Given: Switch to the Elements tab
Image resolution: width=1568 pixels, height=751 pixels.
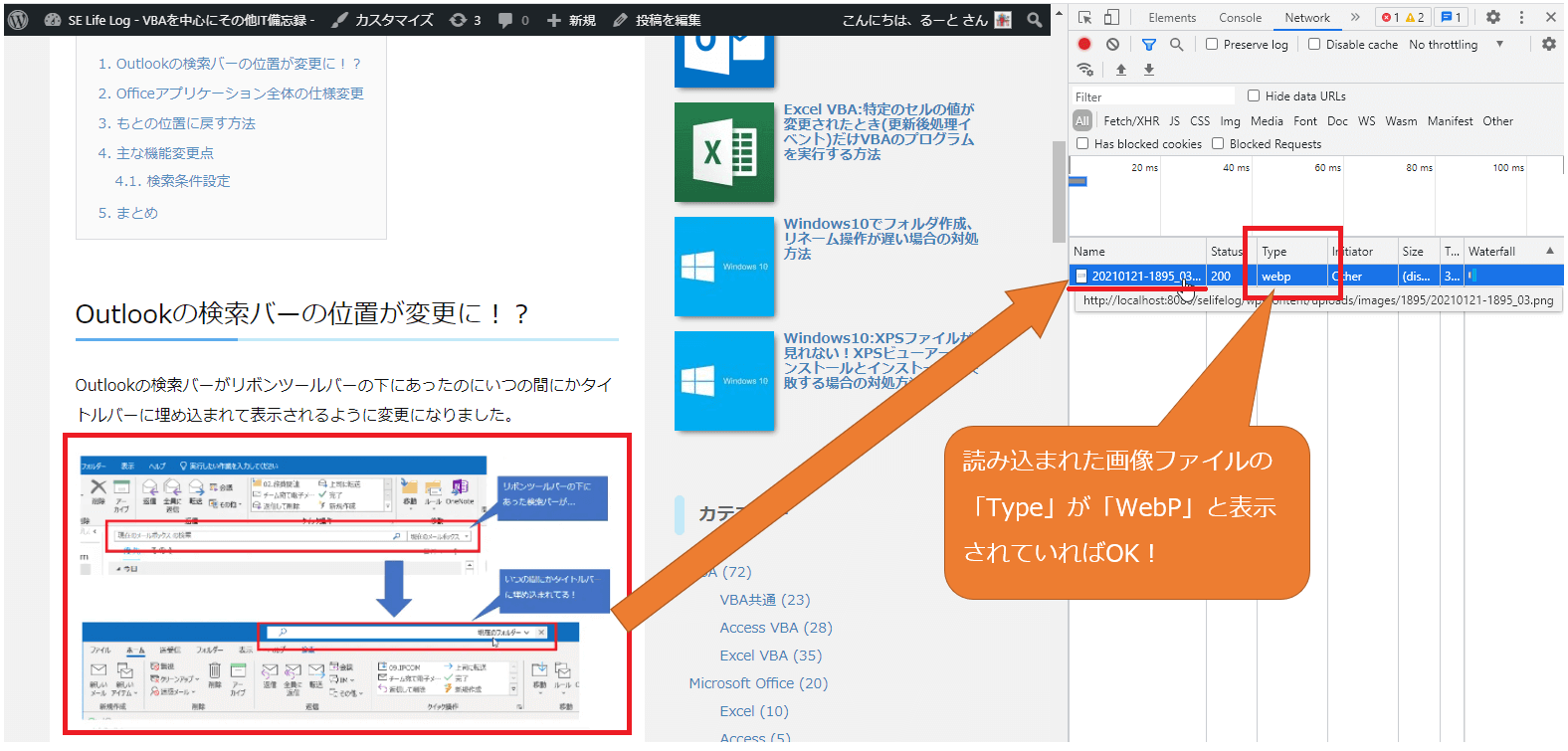Looking at the screenshot, I should 1172,17.
